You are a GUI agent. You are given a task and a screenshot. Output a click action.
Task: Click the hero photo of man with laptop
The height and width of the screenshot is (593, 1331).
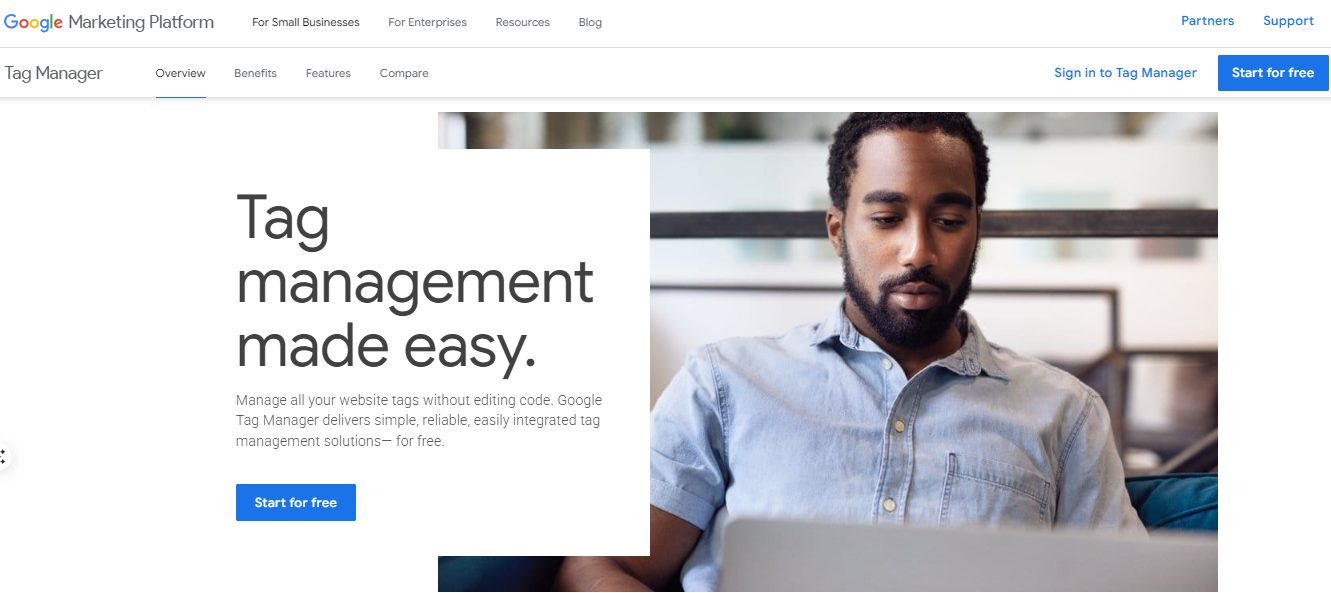tap(934, 350)
